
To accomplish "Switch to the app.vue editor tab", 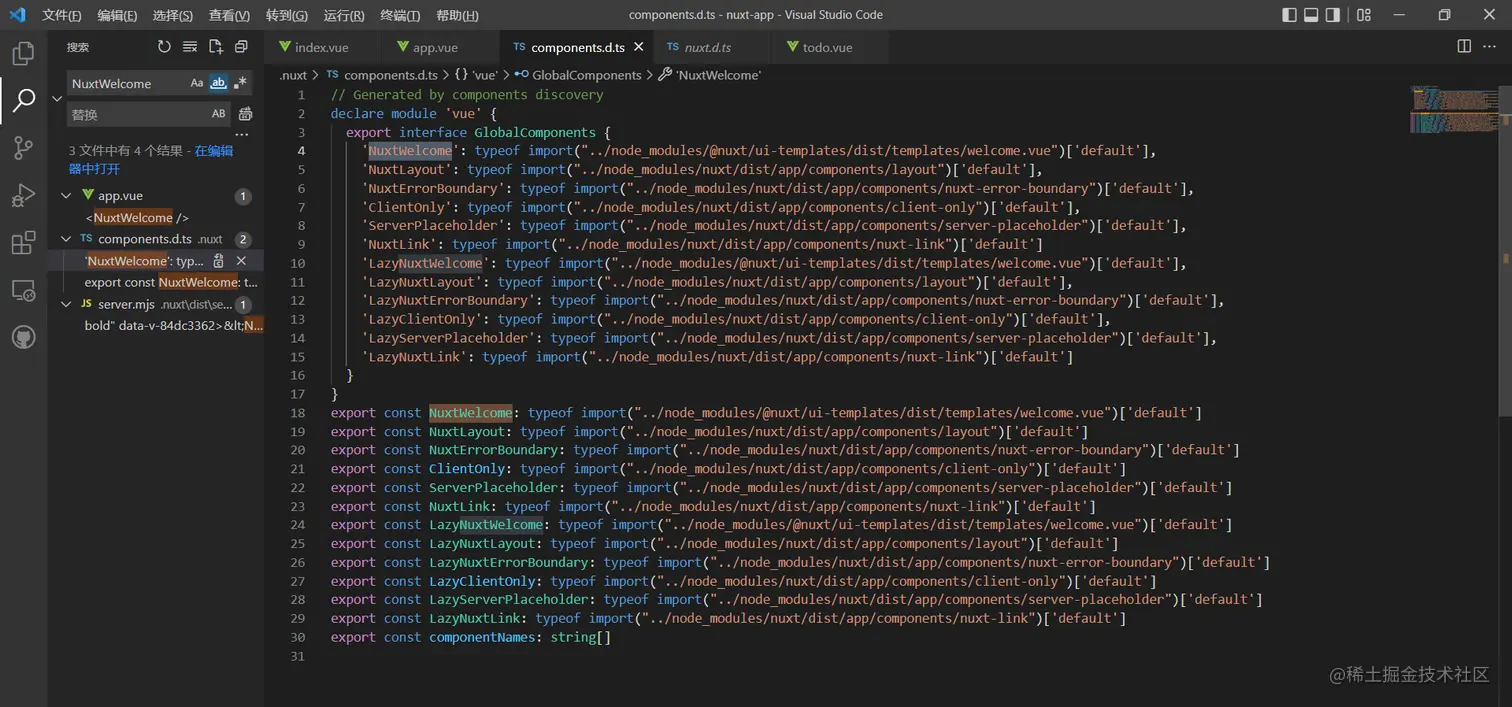I will 434,47.
